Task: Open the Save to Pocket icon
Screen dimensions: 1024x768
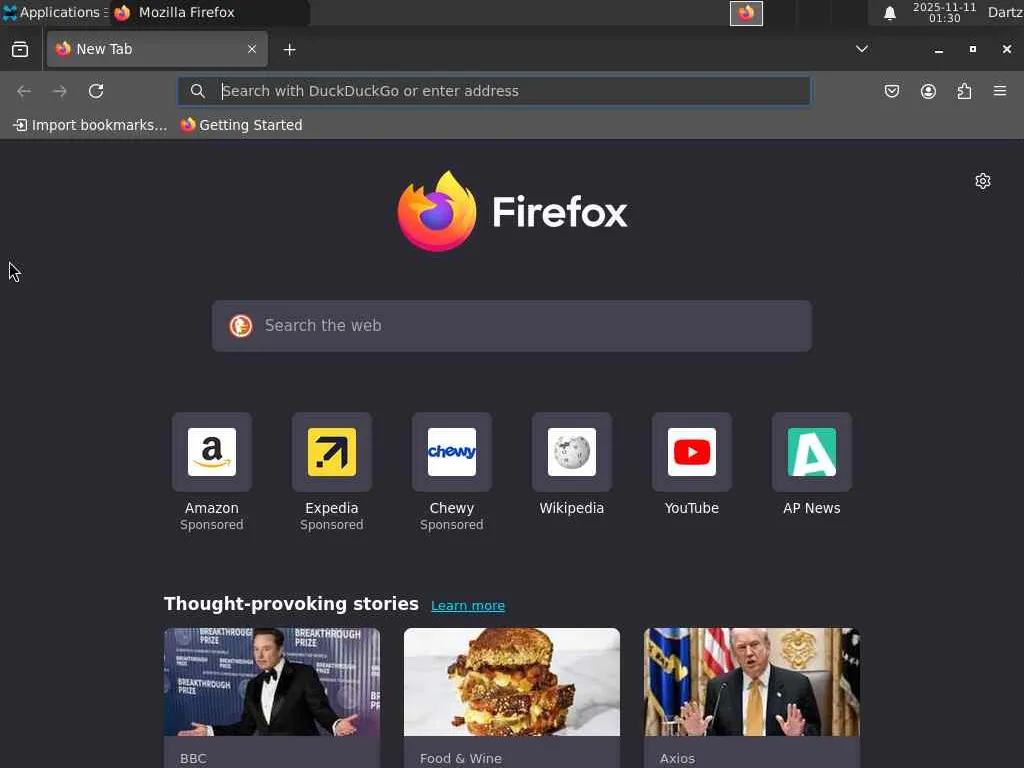Action: (891, 91)
